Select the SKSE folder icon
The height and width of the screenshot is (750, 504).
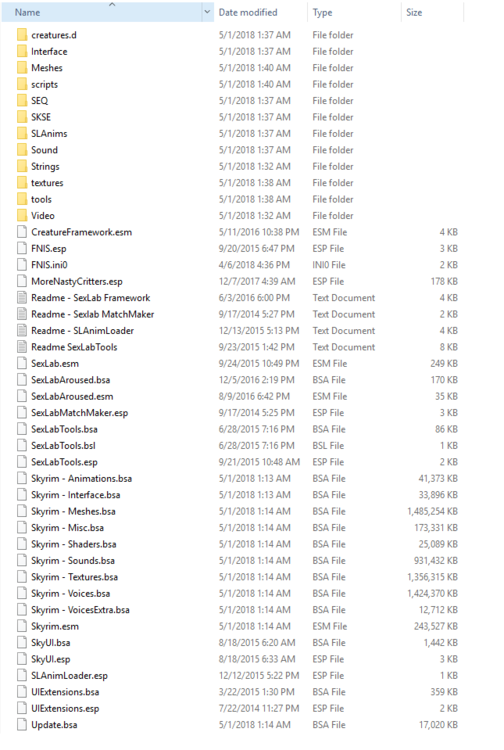pyautogui.click(x=22, y=117)
